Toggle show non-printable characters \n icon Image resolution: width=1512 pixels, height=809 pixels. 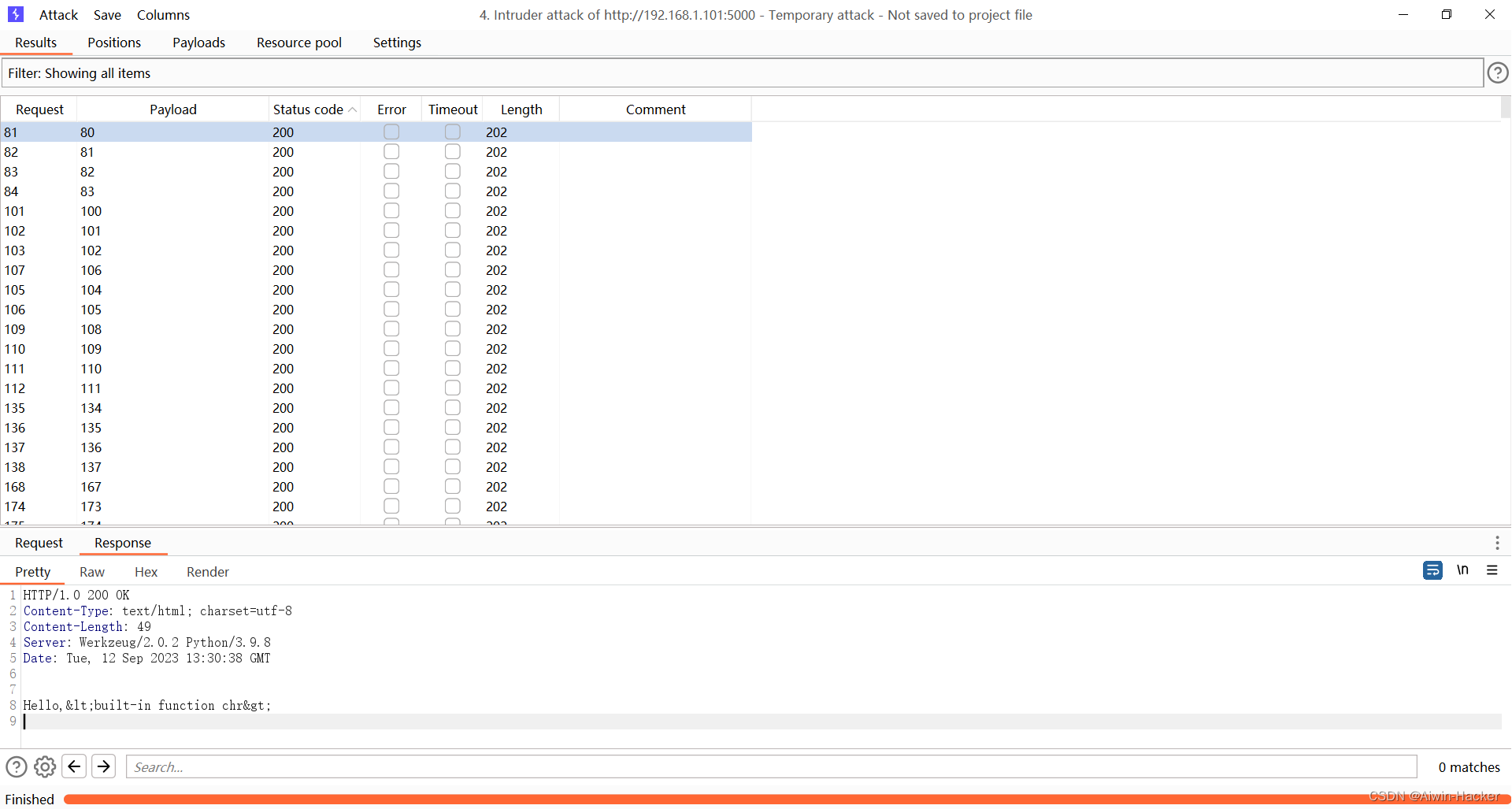tap(1462, 570)
